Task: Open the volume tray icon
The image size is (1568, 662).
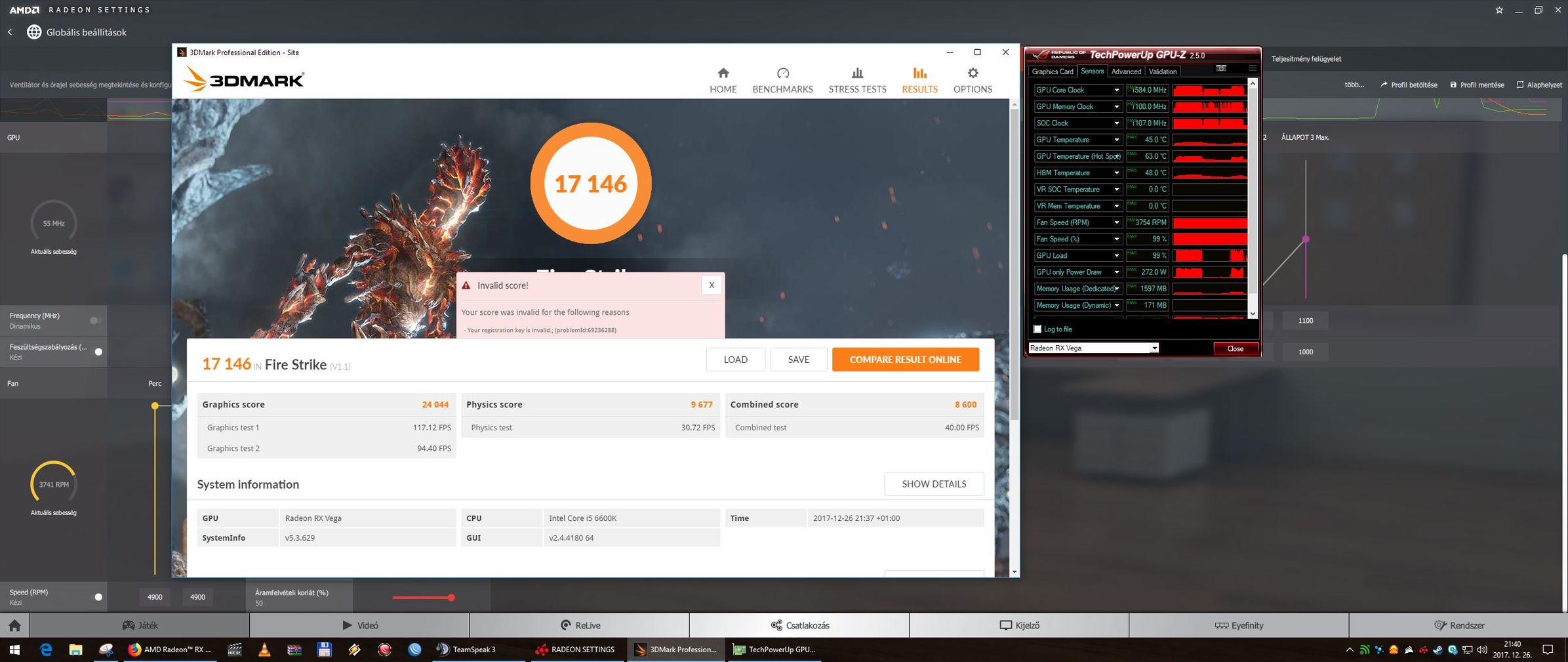Action: 1482,650
